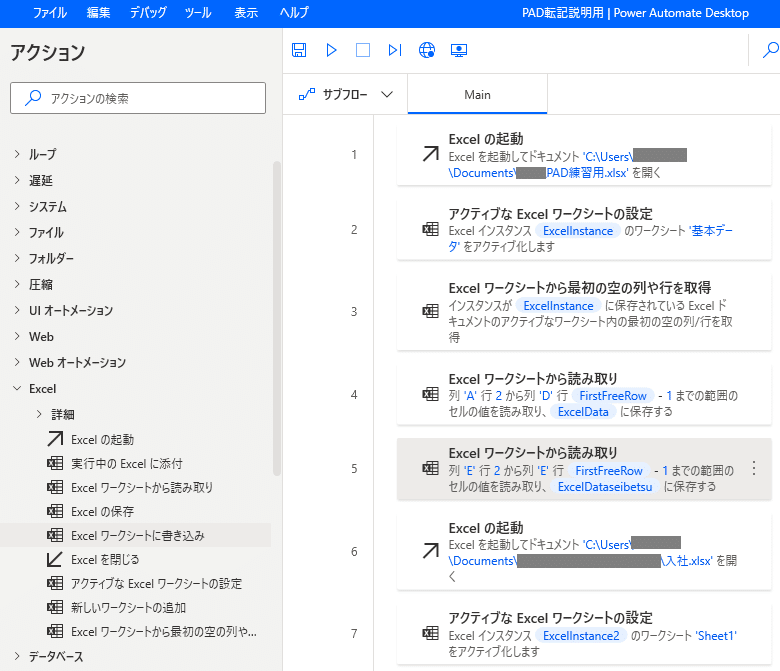780x671 pixels.
Task: Expand the 遅延 action group
Action: tap(17, 180)
